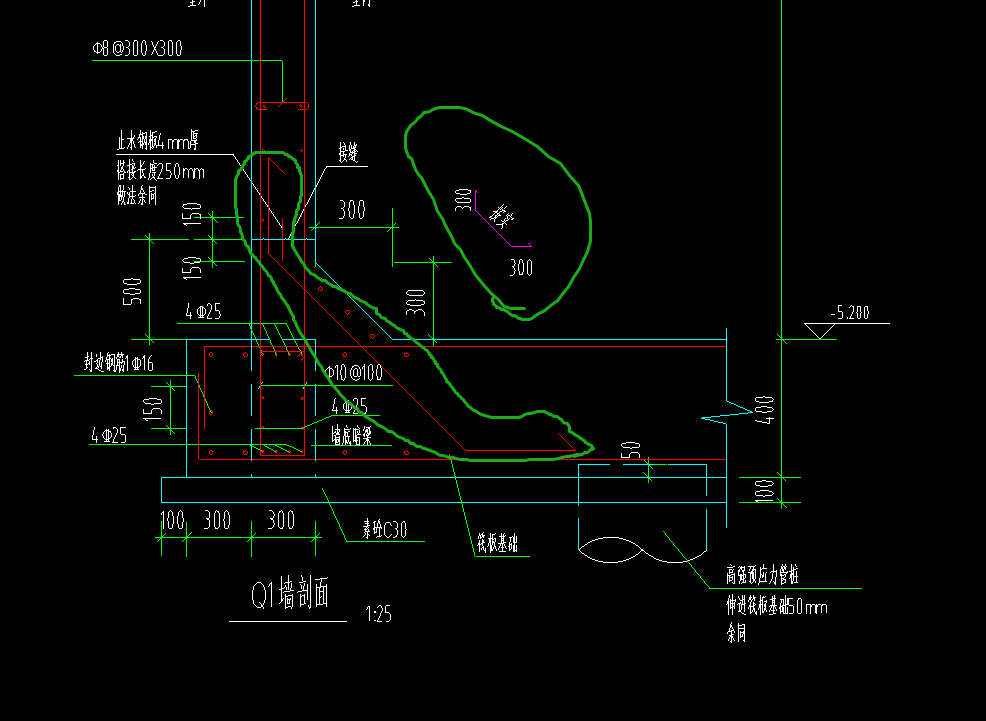
Task: Click the 筏板基础 label
Action: (x=497, y=543)
